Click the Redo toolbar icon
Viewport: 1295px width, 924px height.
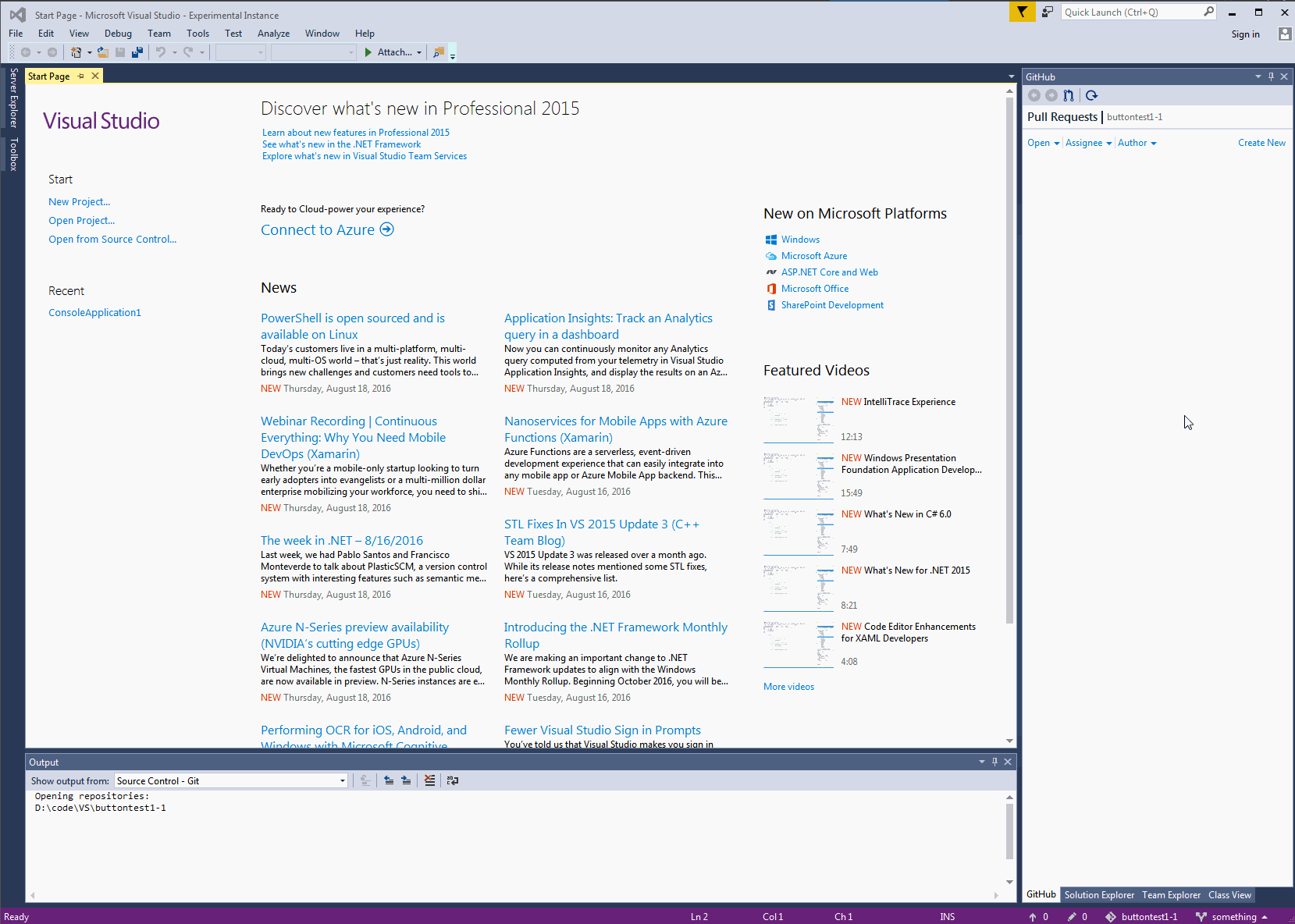click(188, 52)
